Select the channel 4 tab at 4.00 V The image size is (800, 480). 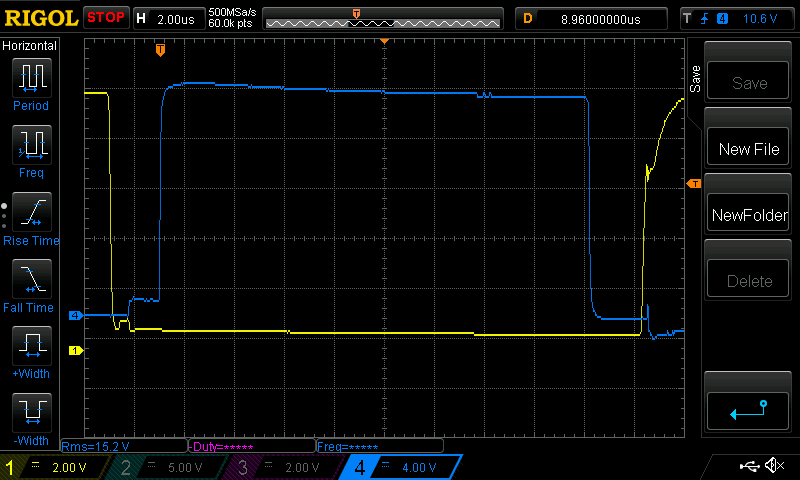click(x=400, y=467)
